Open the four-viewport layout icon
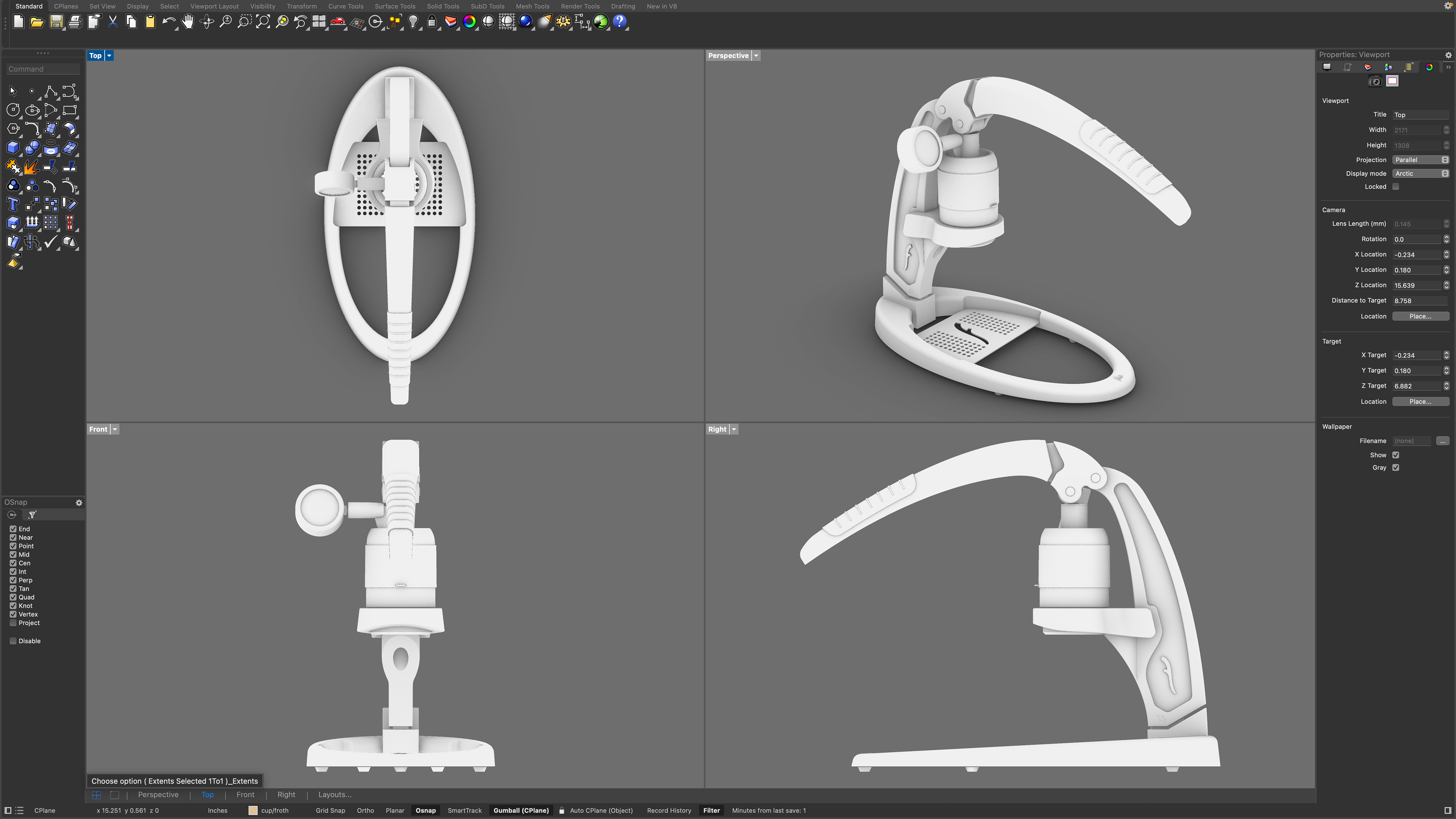Screen dimensions: 1456x819 319,22
